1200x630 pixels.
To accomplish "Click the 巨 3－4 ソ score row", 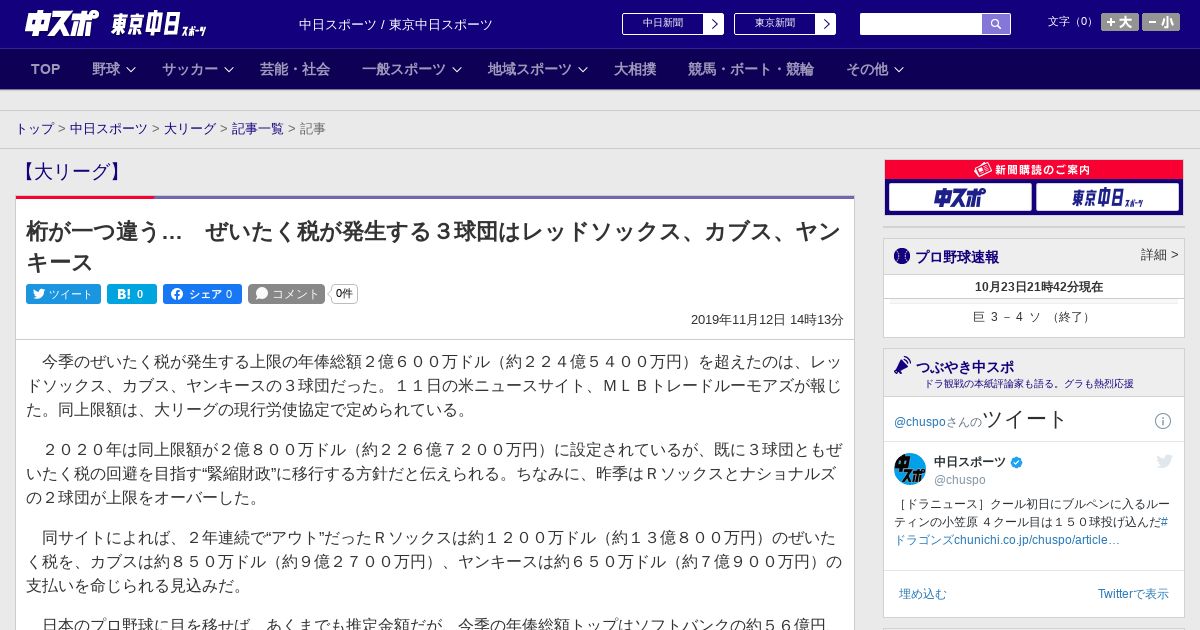I will click(1034, 317).
